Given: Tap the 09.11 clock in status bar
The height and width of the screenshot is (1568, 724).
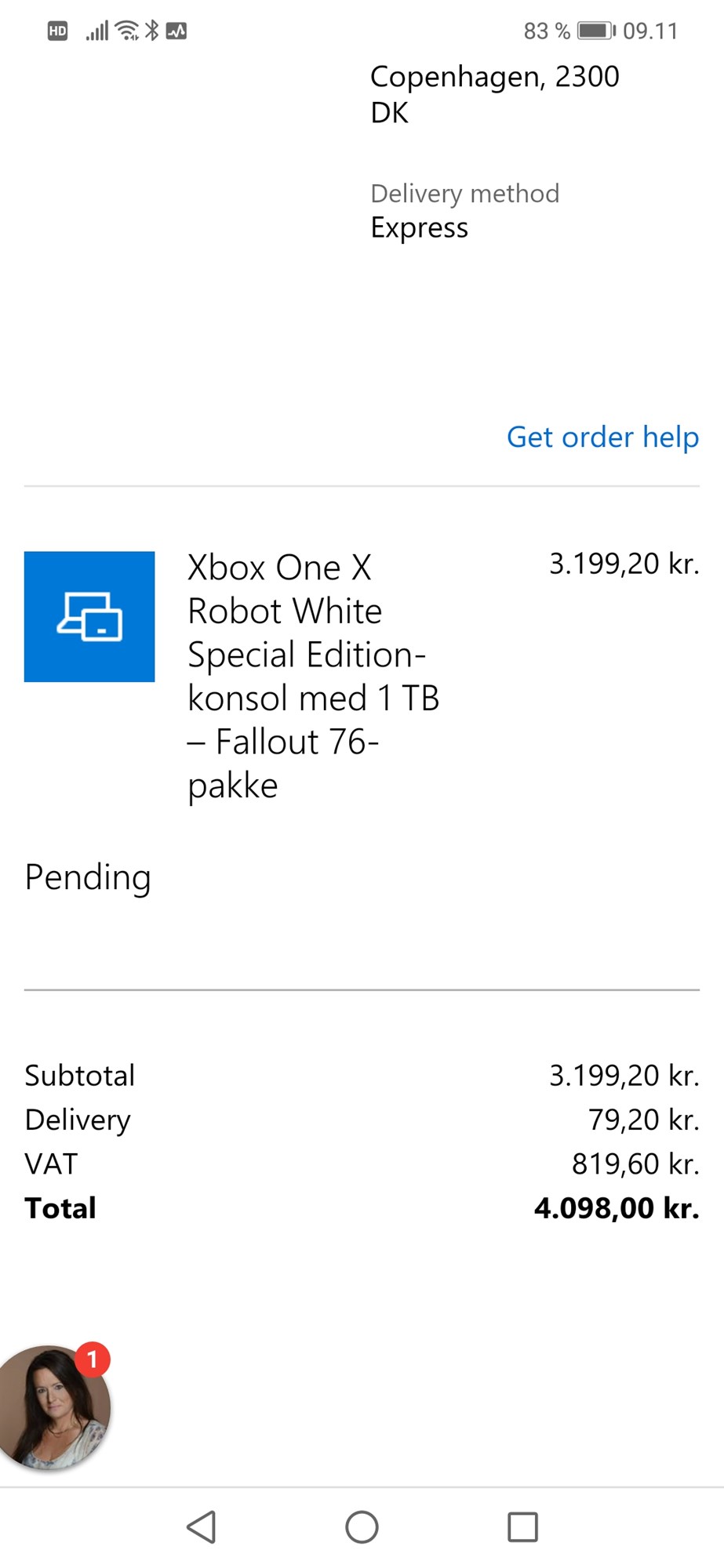Looking at the screenshot, I should pos(650,31).
